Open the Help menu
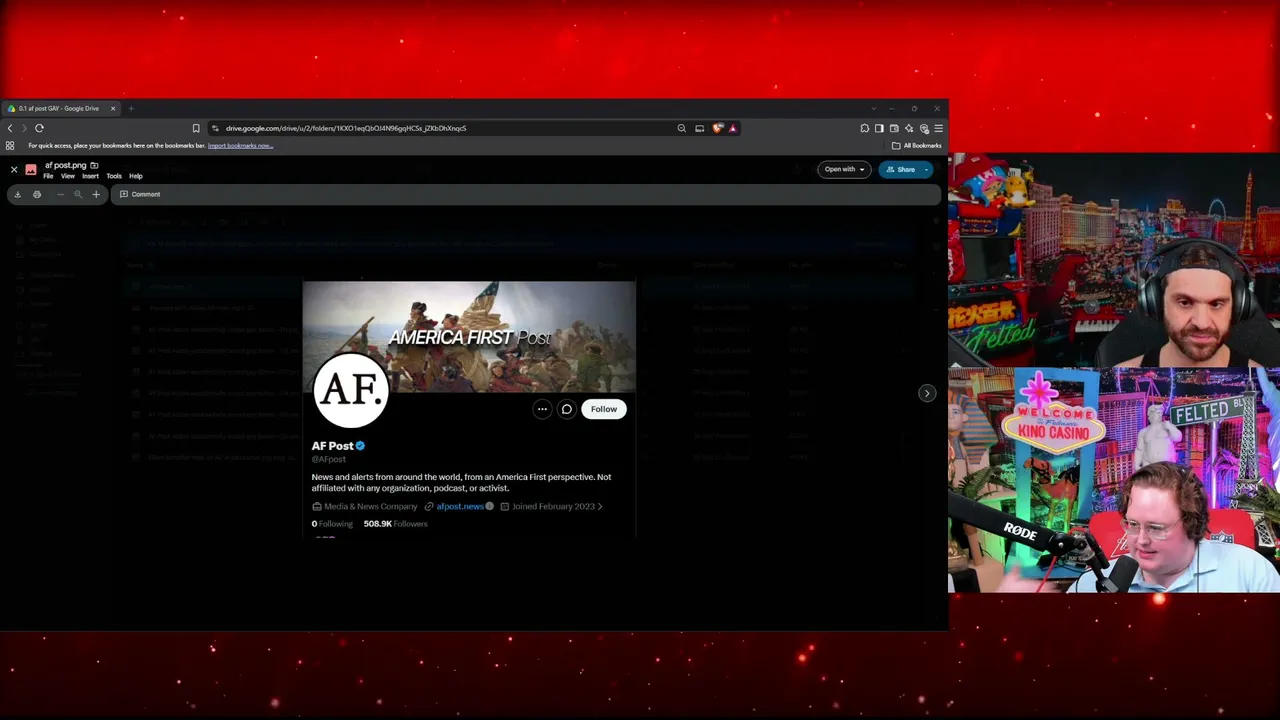Image resolution: width=1280 pixels, height=720 pixels. (x=136, y=176)
